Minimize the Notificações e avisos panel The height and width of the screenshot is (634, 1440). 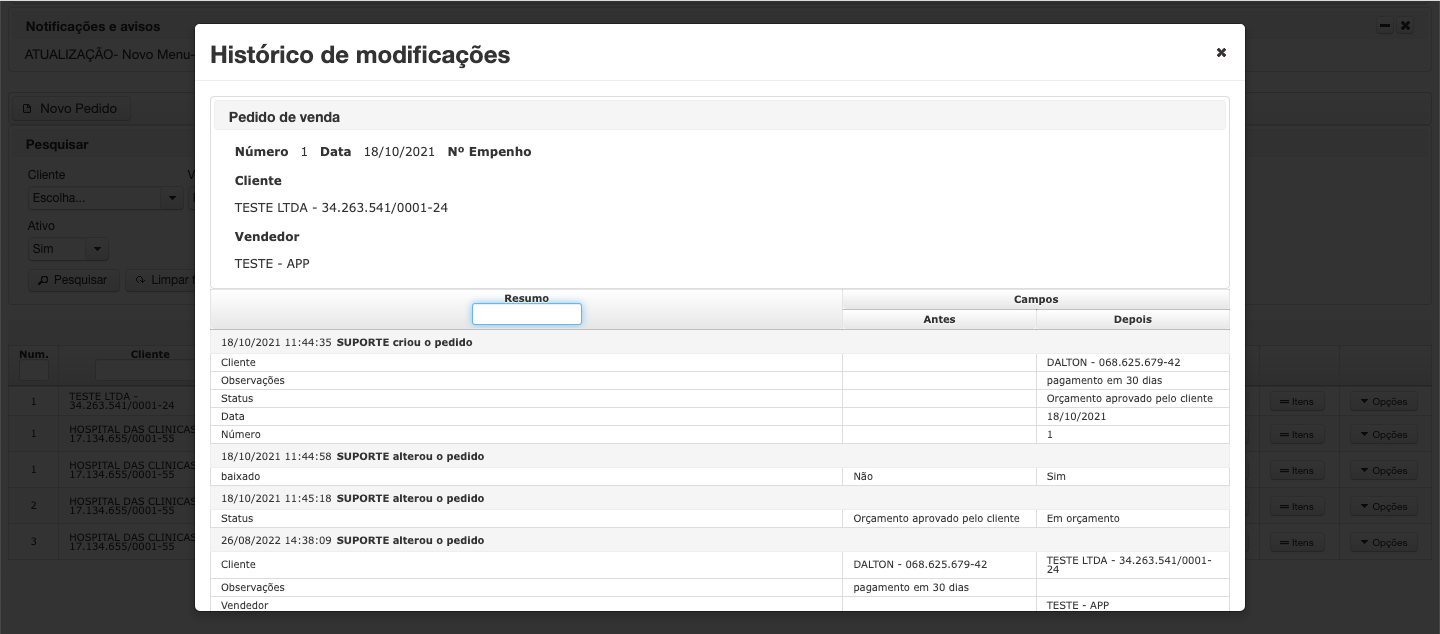pyautogui.click(x=1385, y=25)
